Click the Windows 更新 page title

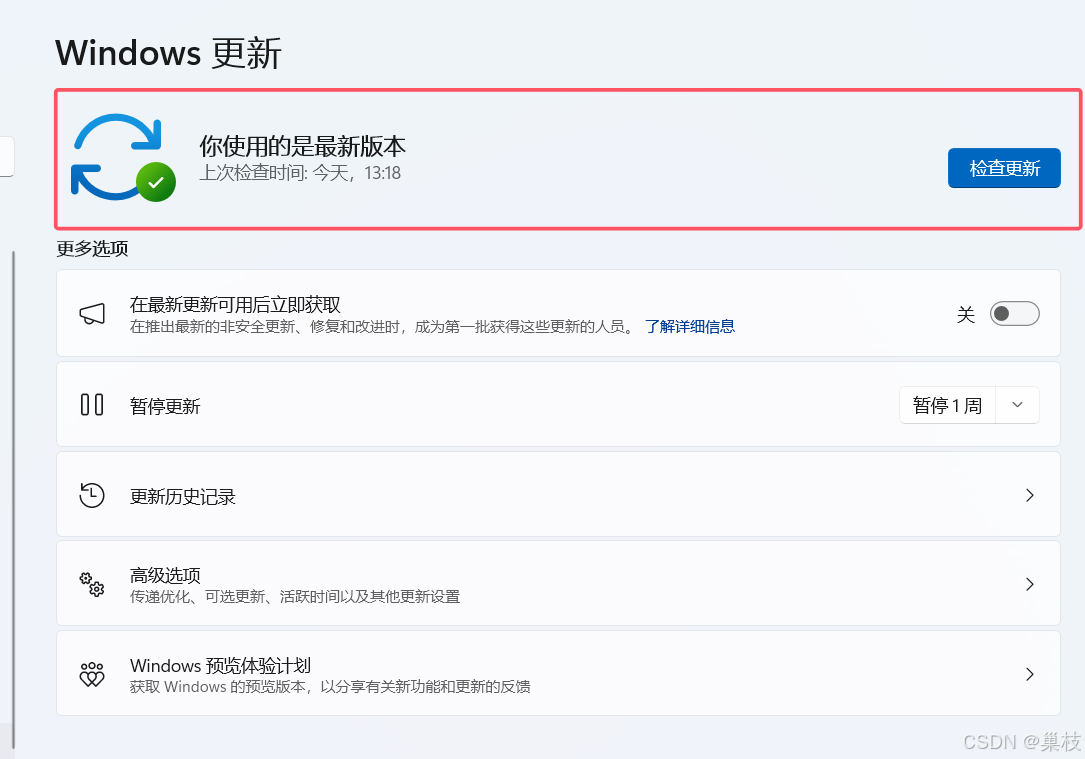[x=168, y=53]
